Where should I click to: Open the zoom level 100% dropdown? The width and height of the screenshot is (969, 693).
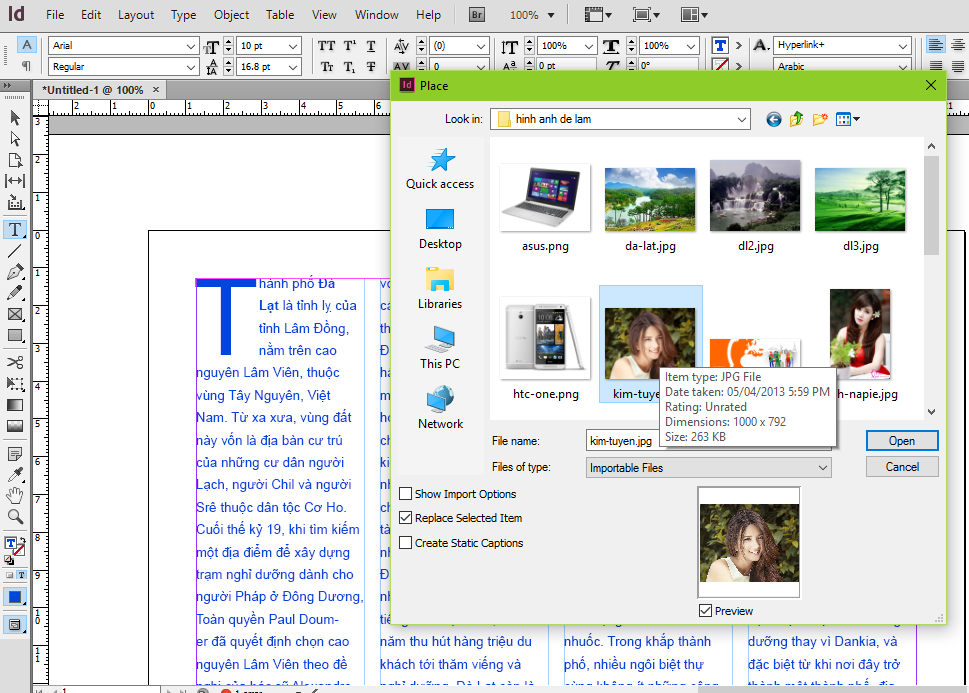click(551, 15)
